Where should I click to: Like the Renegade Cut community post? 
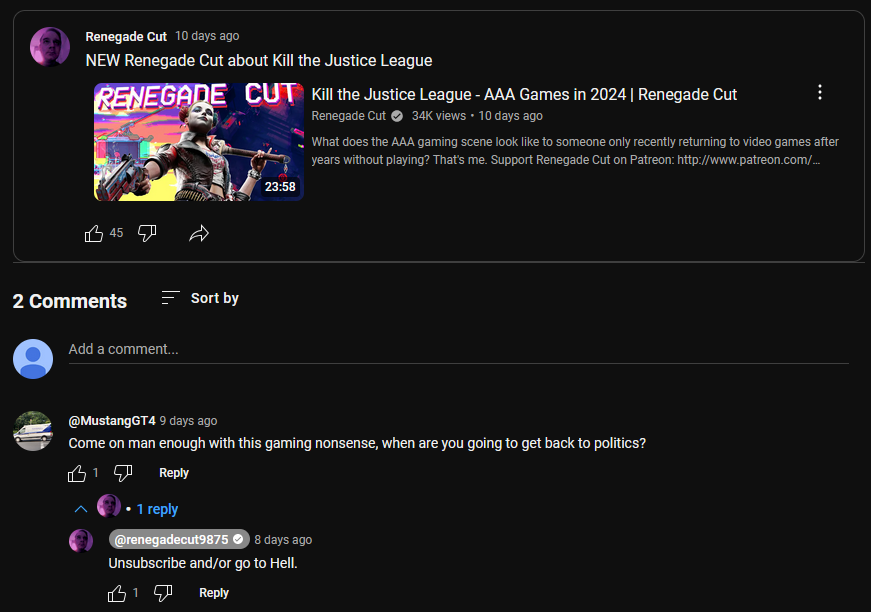(x=94, y=234)
